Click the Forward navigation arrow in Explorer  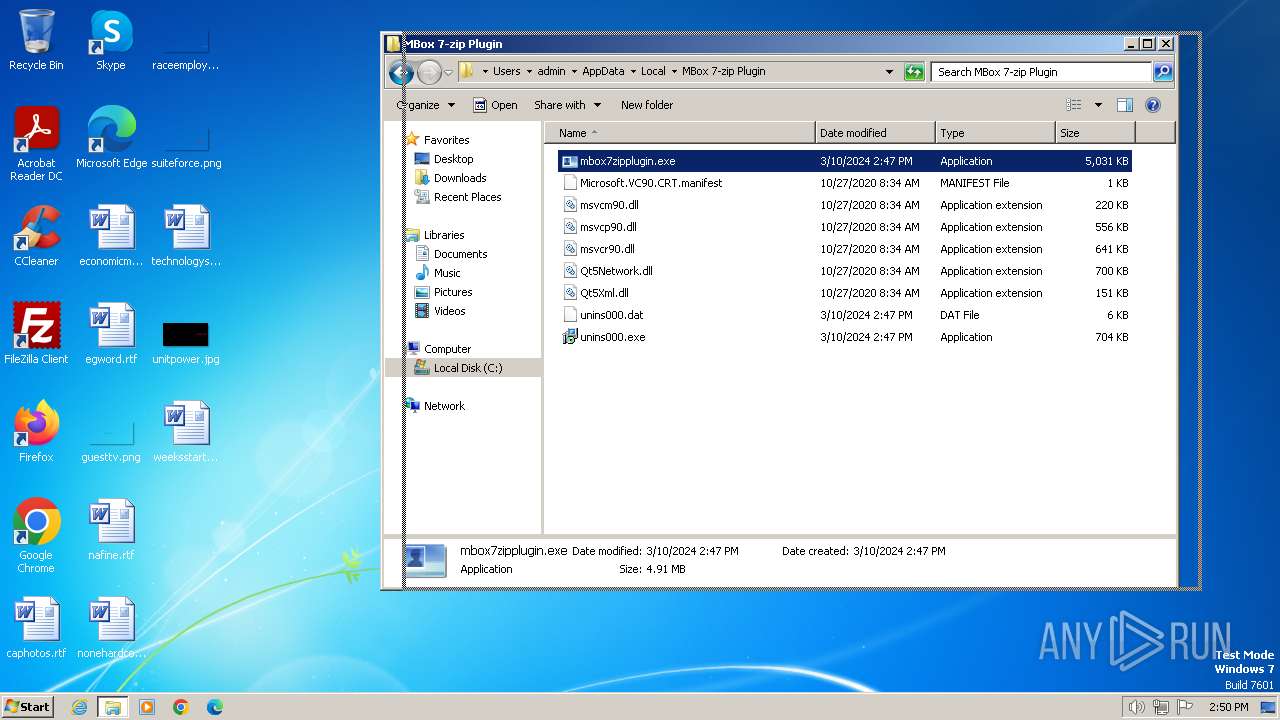(429, 72)
